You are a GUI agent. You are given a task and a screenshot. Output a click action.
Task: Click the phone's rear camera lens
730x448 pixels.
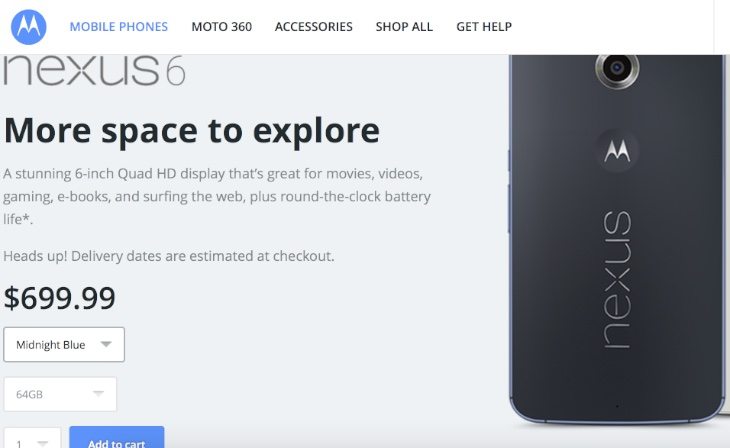[617, 69]
